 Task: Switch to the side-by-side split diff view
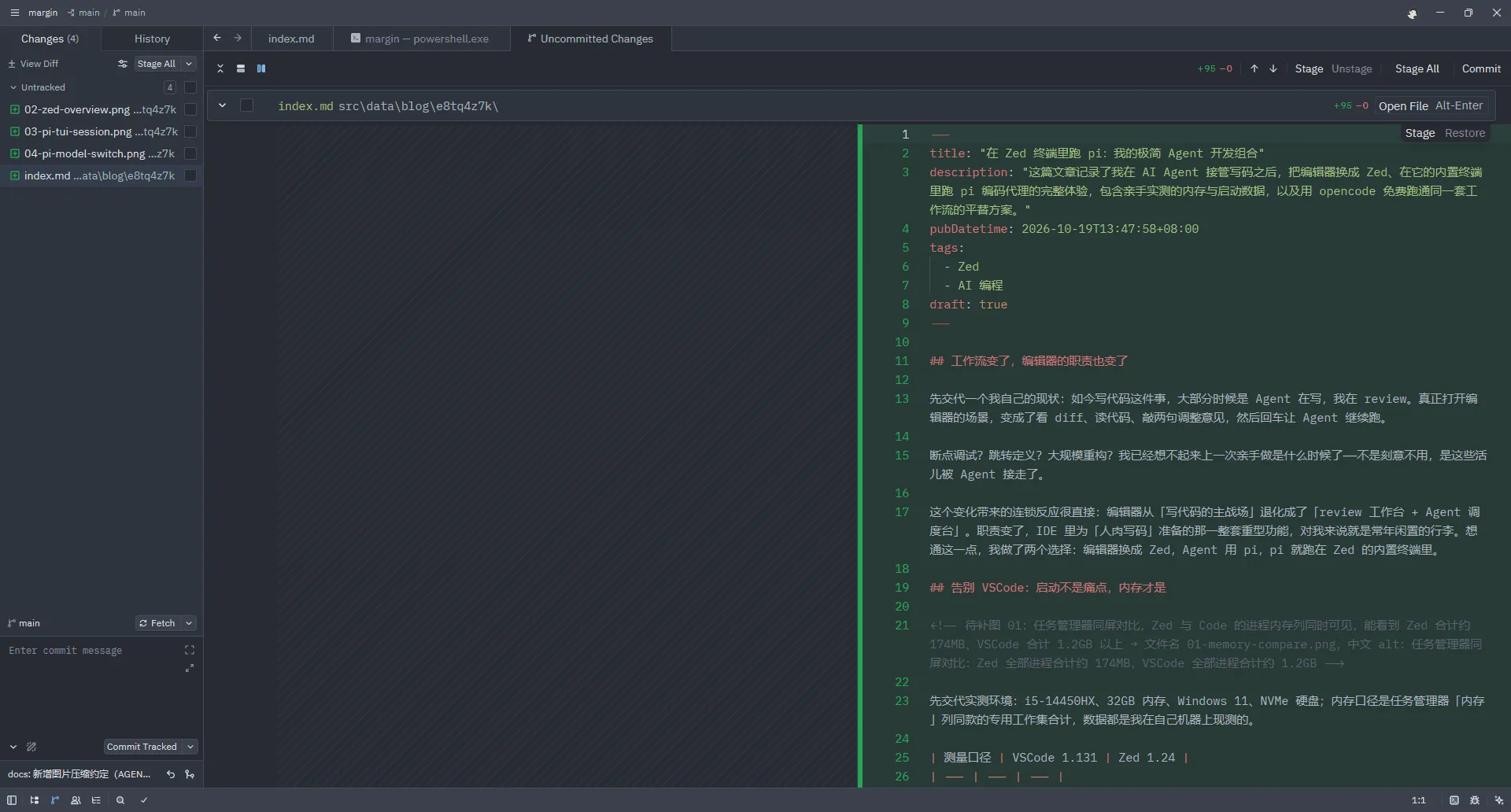point(261,68)
